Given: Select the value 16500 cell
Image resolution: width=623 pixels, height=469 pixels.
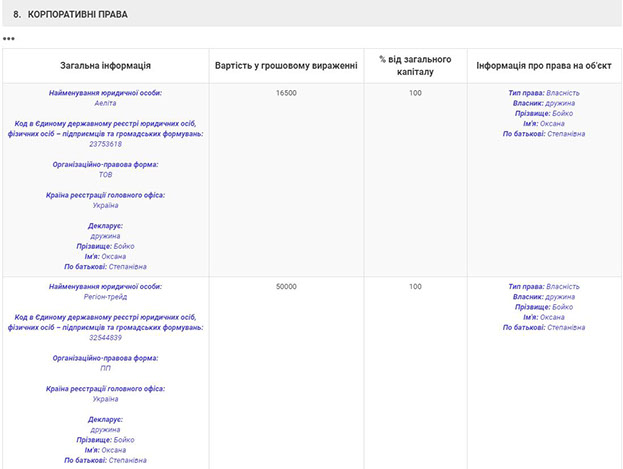Looking at the screenshot, I should [286, 92].
